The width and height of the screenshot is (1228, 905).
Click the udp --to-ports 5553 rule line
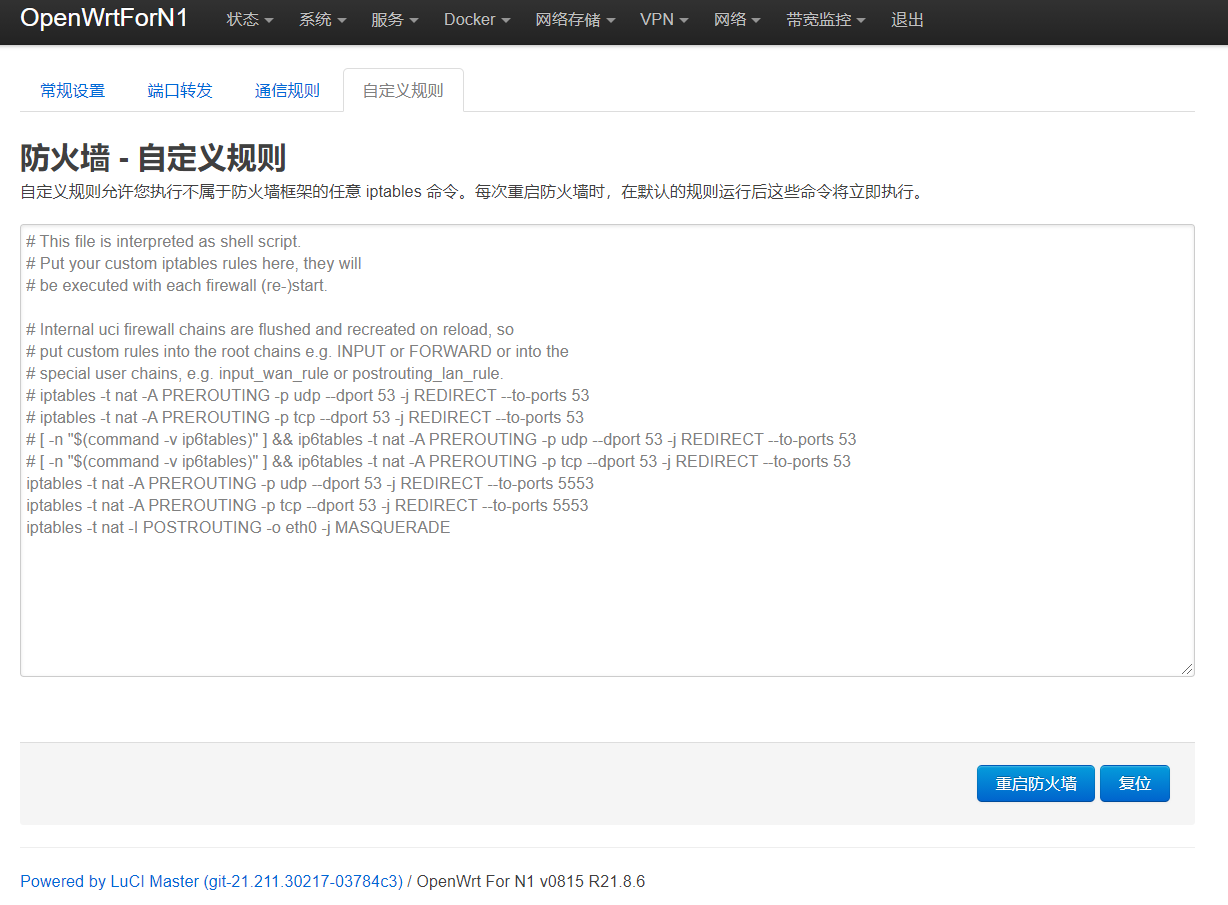pyautogui.click(x=310, y=483)
